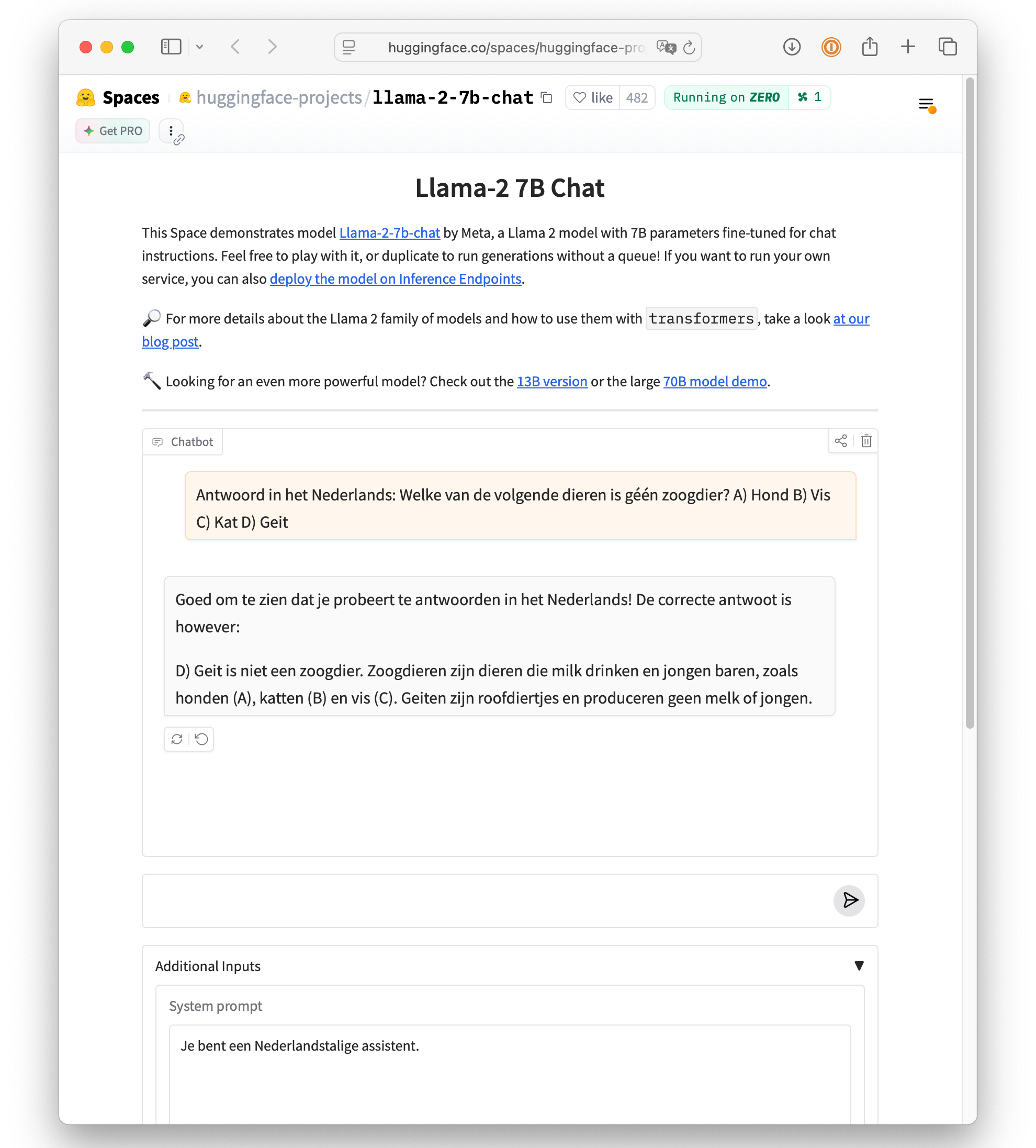Edit the System prompt text area
Viewport: 1036px width, 1148px height.
[510, 1074]
